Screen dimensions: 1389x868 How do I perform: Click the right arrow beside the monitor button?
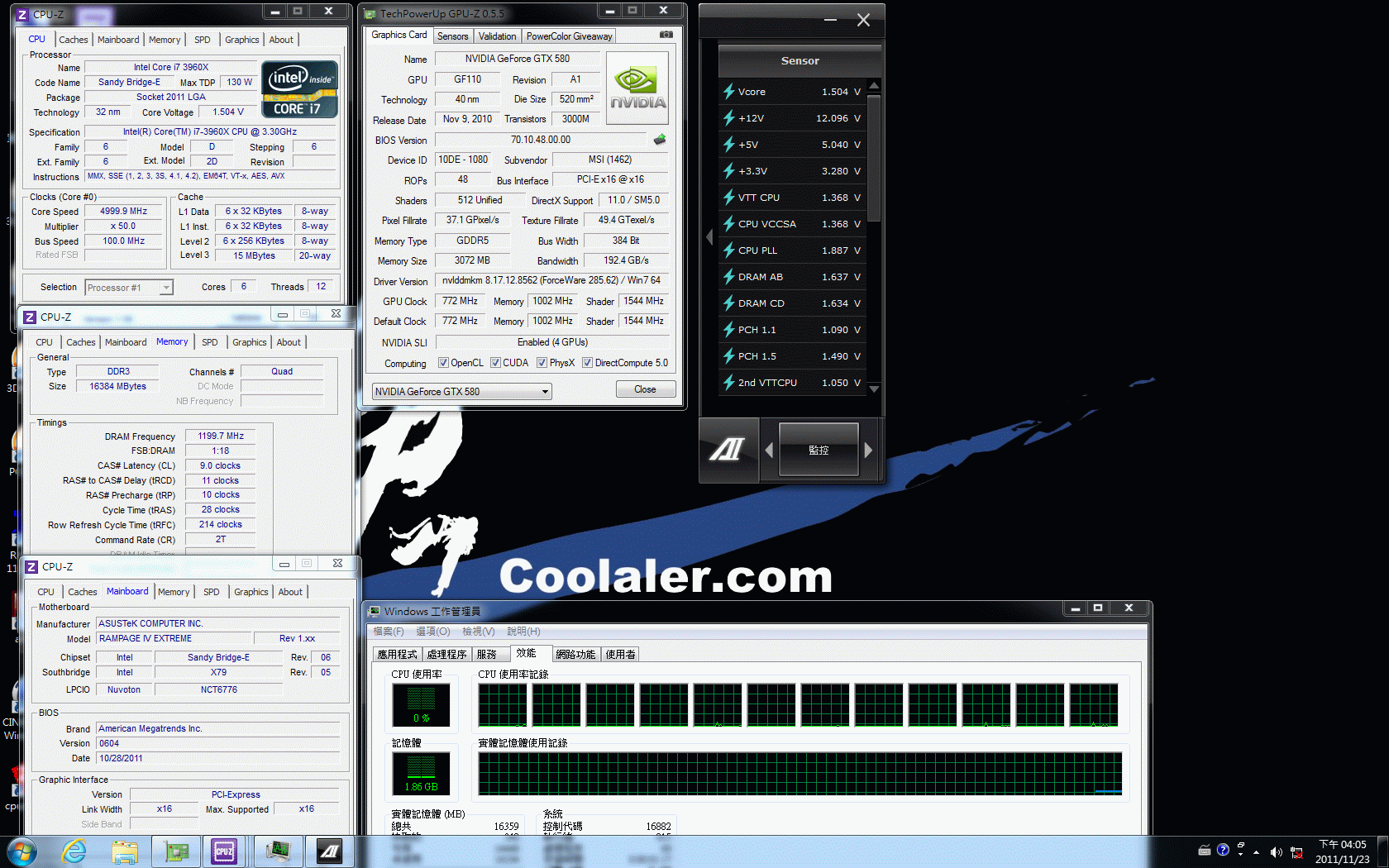[x=868, y=451]
